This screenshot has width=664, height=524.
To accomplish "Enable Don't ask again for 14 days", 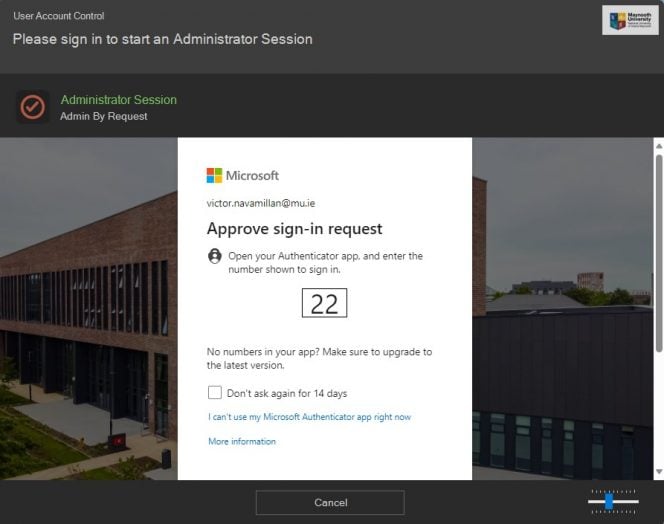I will (x=215, y=393).
